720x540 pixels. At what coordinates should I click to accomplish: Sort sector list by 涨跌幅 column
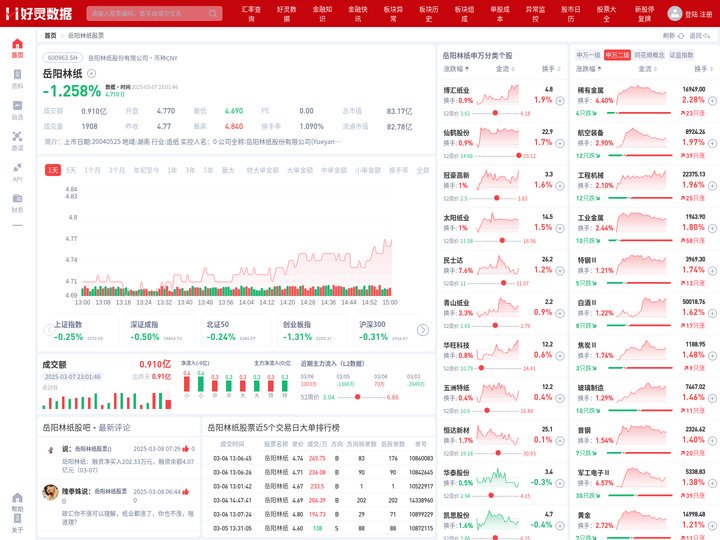point(589,69)
